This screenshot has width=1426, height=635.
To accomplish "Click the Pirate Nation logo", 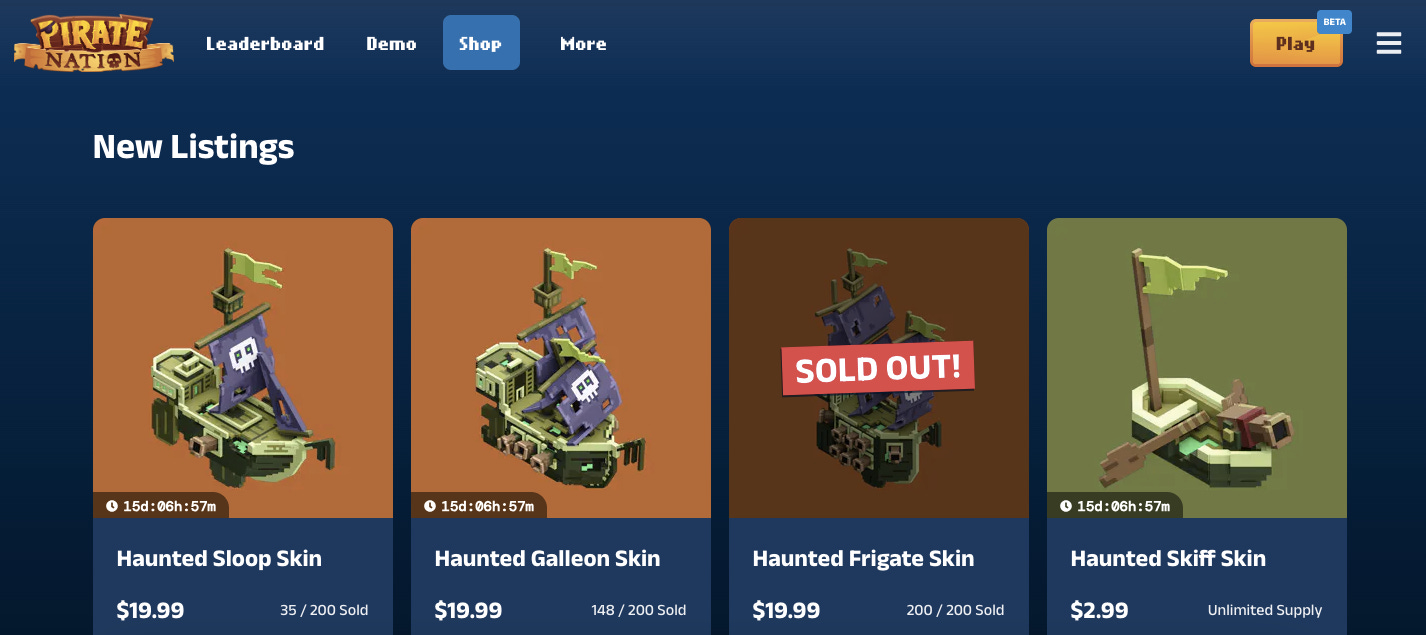I will (x=93, y=43).
